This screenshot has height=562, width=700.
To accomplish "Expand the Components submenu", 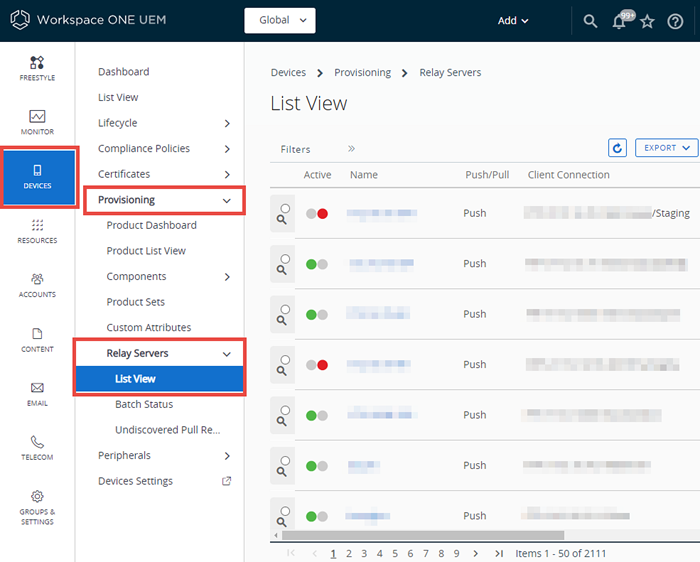I will click(227, 277).
